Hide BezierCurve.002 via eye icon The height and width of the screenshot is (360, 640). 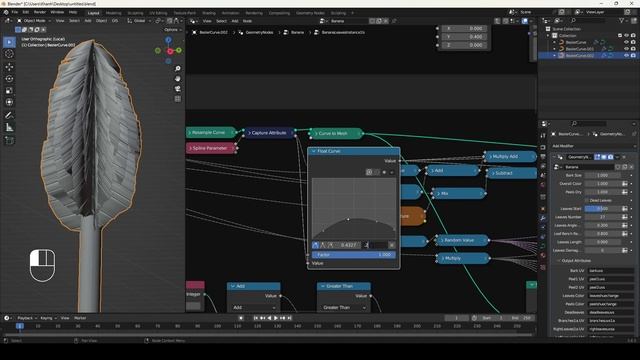(x=626, y=55)
